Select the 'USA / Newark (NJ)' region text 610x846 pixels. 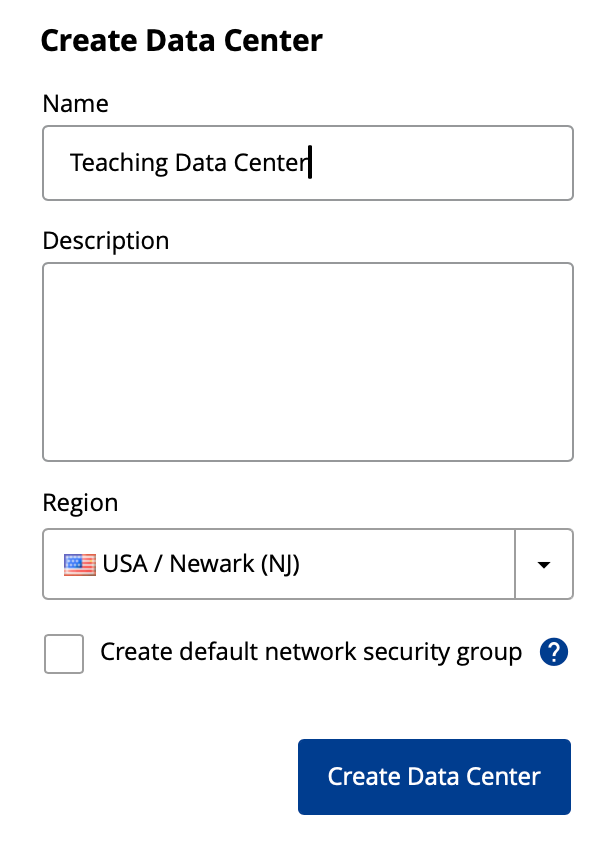click(x=201, y=564)
